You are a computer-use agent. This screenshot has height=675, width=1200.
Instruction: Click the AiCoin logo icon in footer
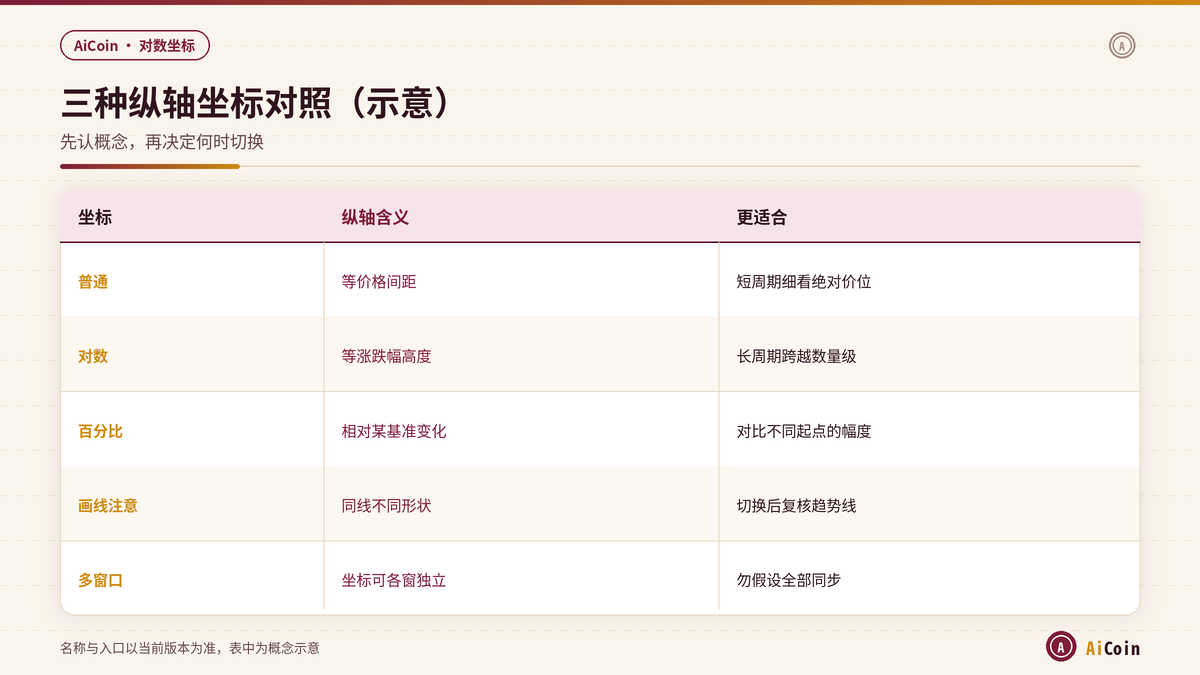pos(1061,647)
